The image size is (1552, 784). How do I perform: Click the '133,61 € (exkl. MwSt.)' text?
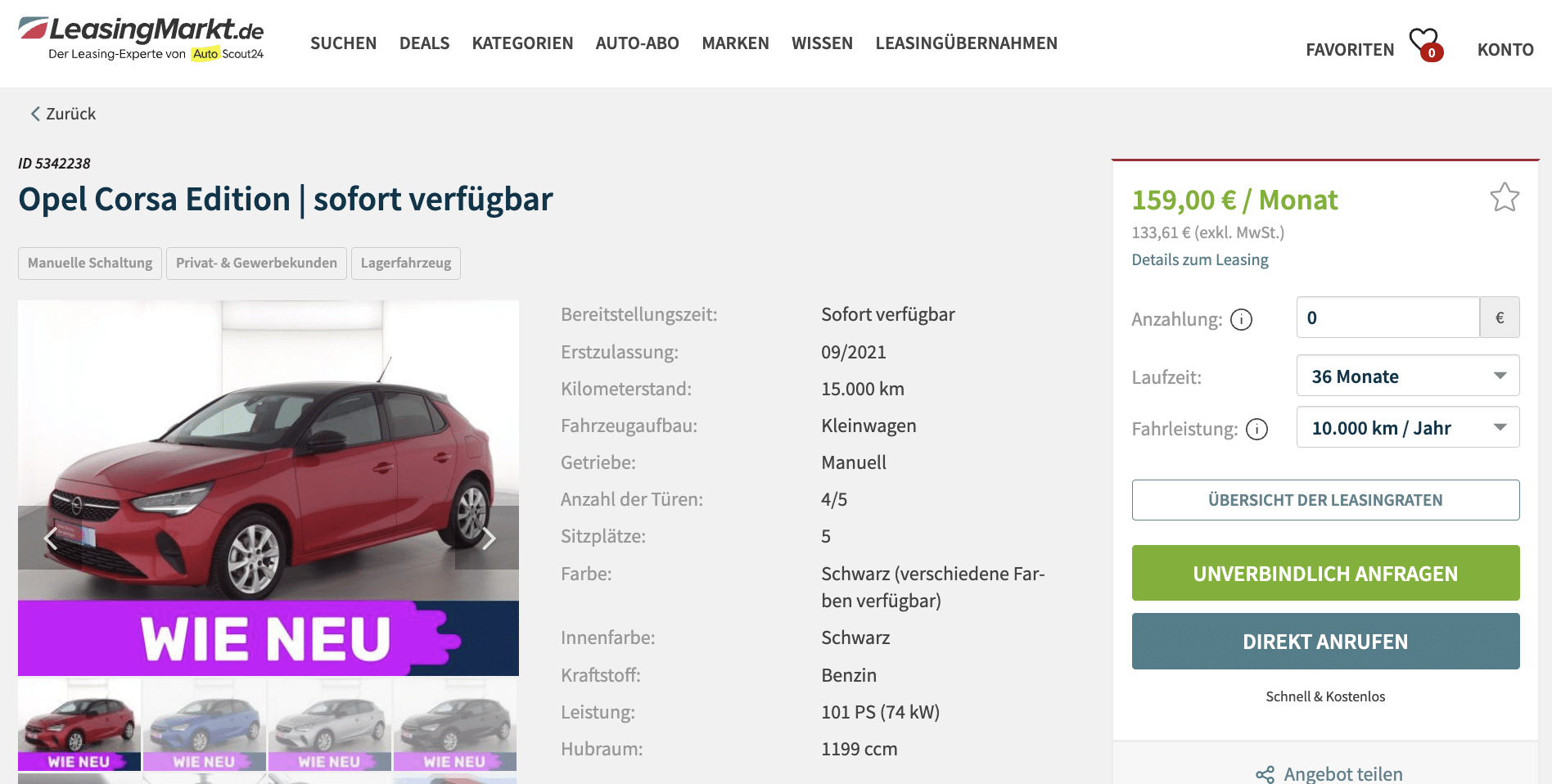pos(1207,233)
